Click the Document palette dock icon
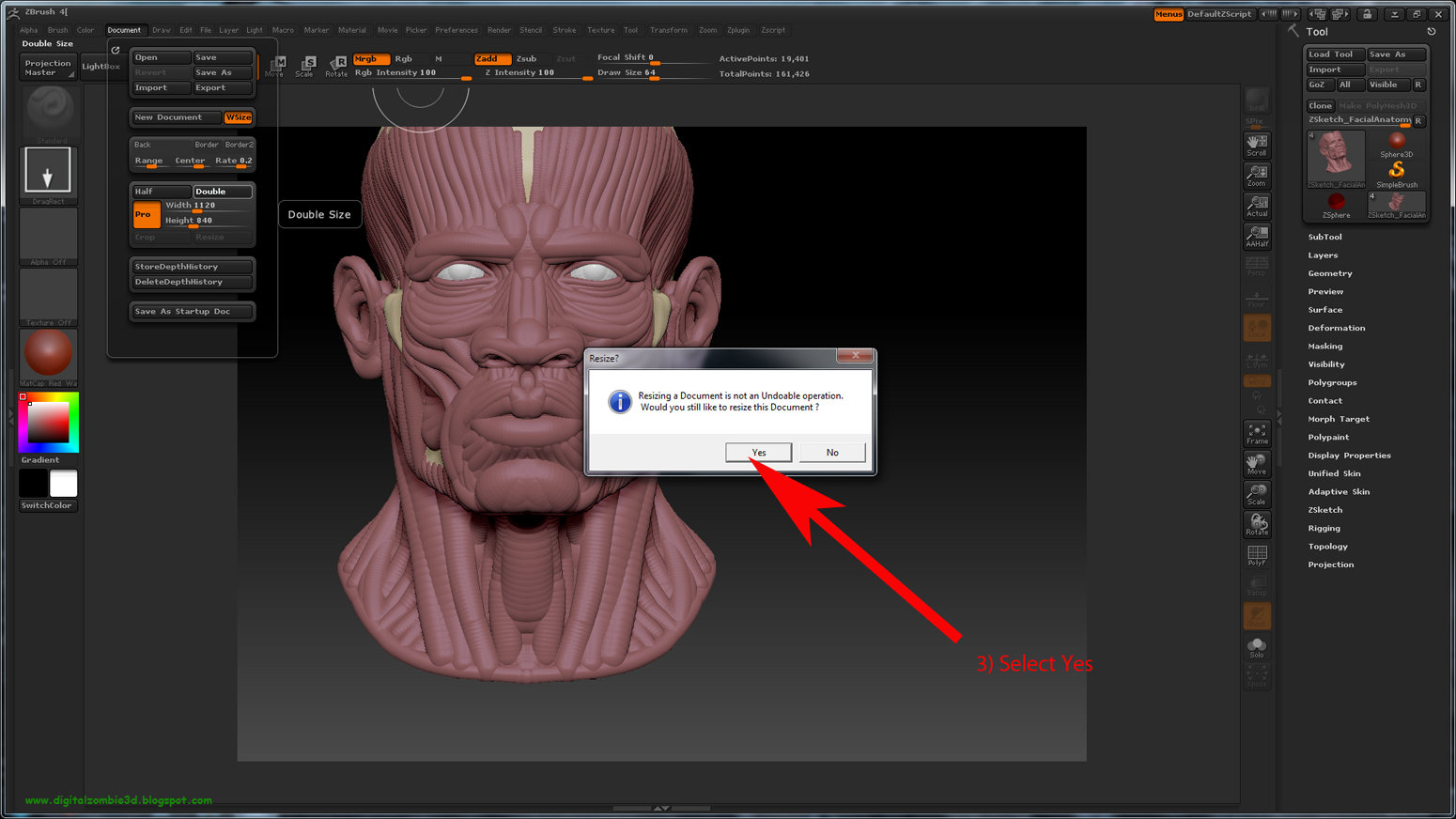This screenshot has width=1456, height=819. click(x=116, y=50)
